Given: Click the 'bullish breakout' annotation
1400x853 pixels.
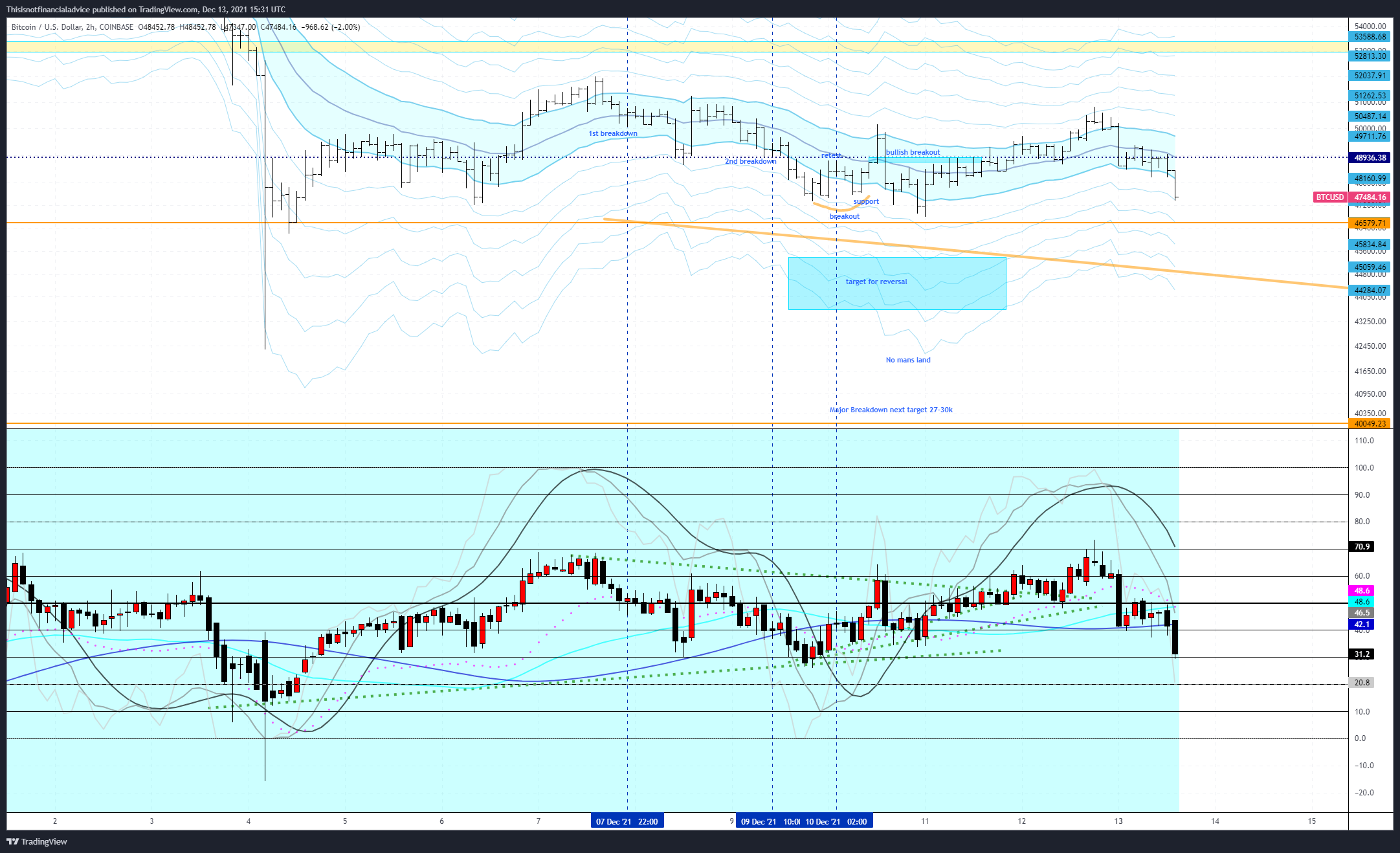Looking at the screenshot, I should point(913,152).
